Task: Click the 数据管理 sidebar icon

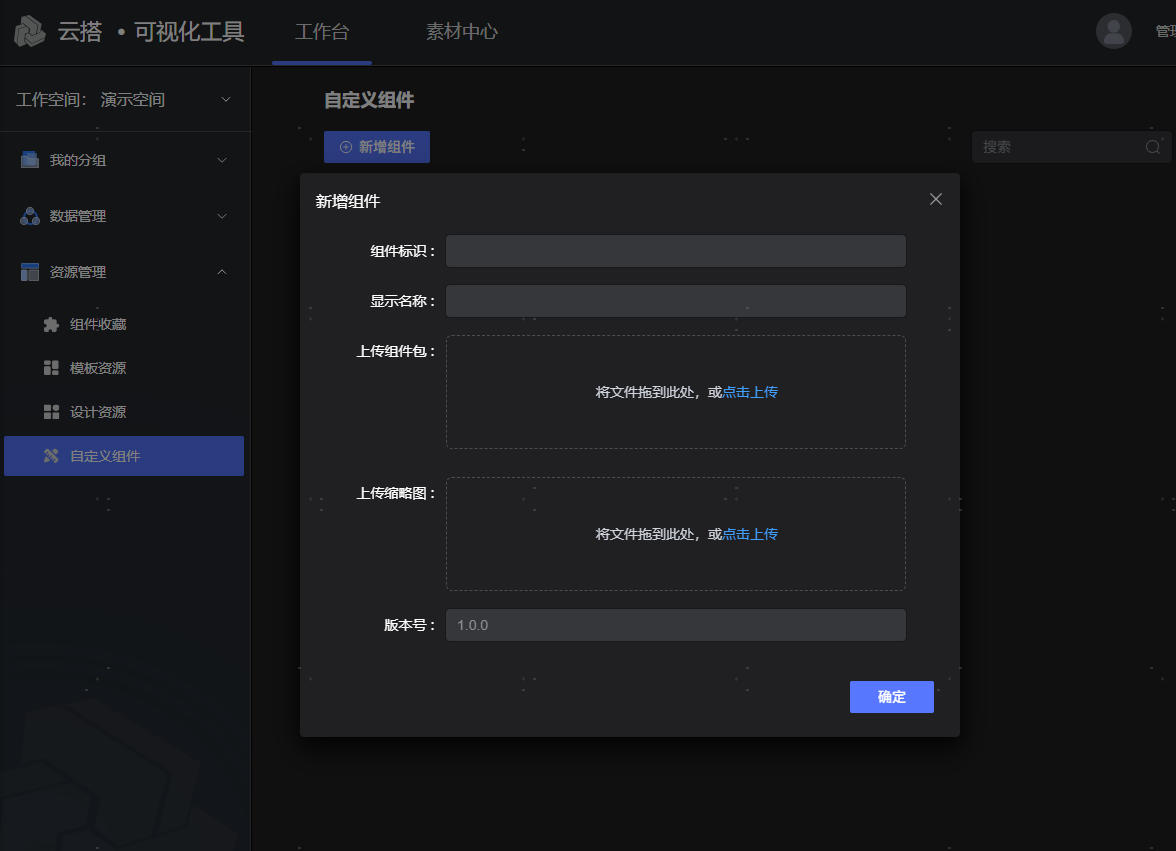Action: click(x=30, y=216)
